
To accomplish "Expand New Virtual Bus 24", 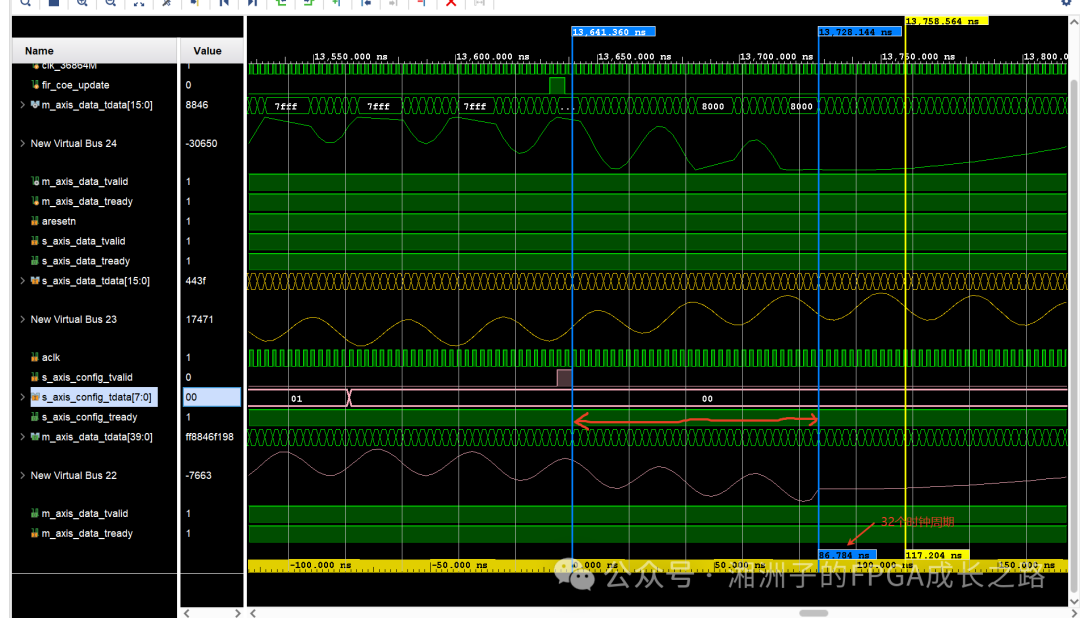I will (23, 143).
